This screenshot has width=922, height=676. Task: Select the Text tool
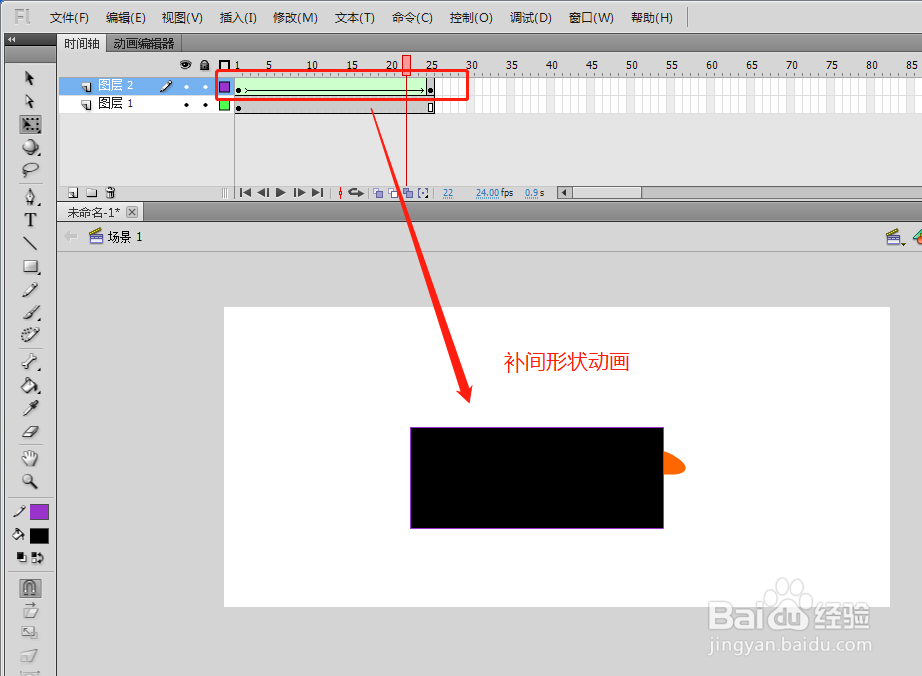click(30, 220)
